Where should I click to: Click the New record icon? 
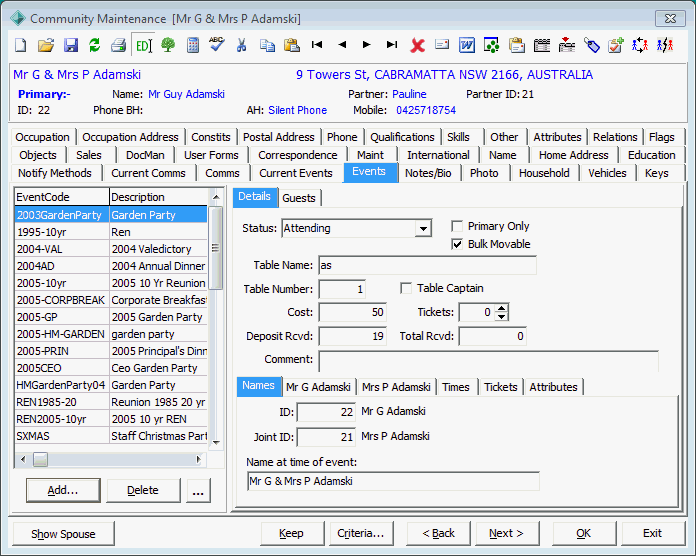[x=21, y=45]
